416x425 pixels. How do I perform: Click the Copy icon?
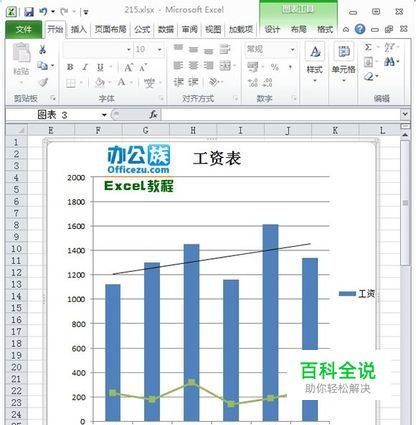(42, 65)
